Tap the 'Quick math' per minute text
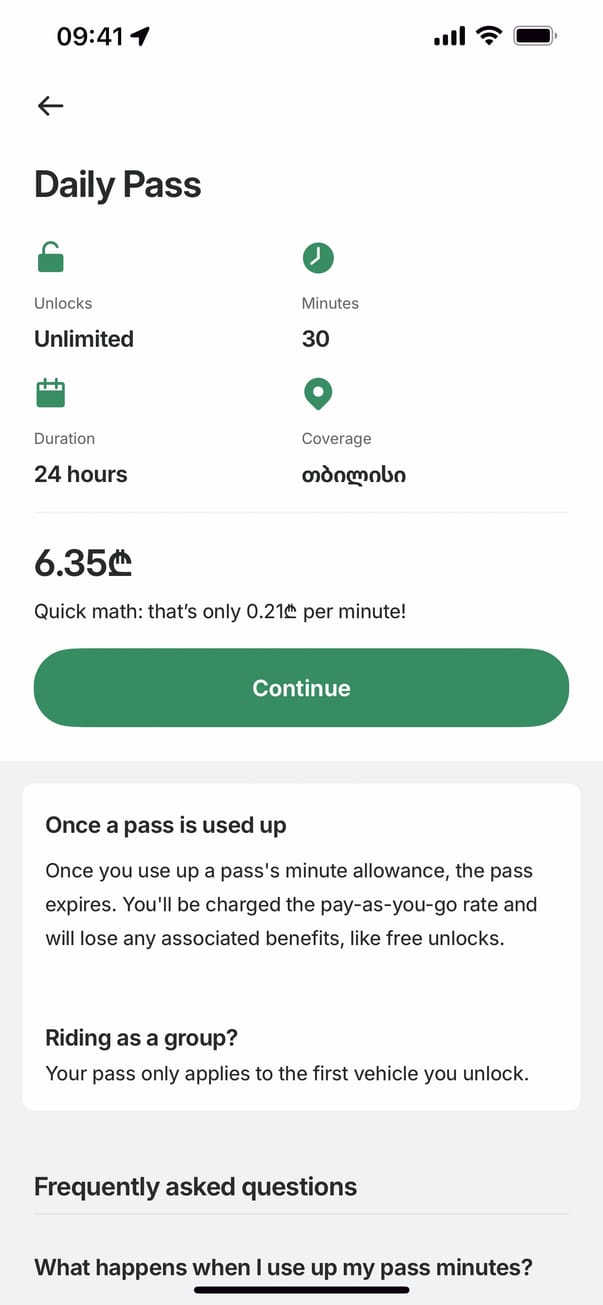Viewport: 603px width, 1305px height. click(220, 611)
